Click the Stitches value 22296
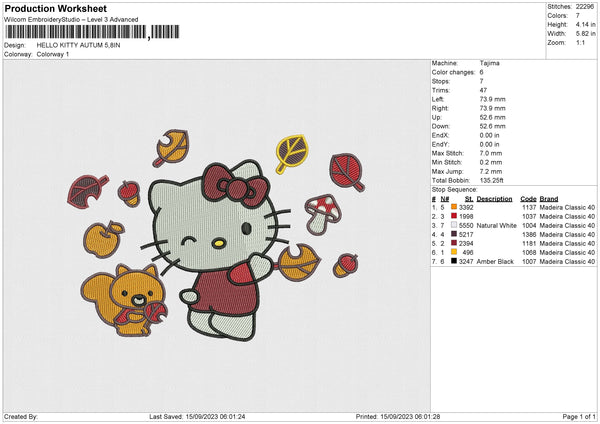Viewport: 600px width, 424px height. (x=586, y=7)
